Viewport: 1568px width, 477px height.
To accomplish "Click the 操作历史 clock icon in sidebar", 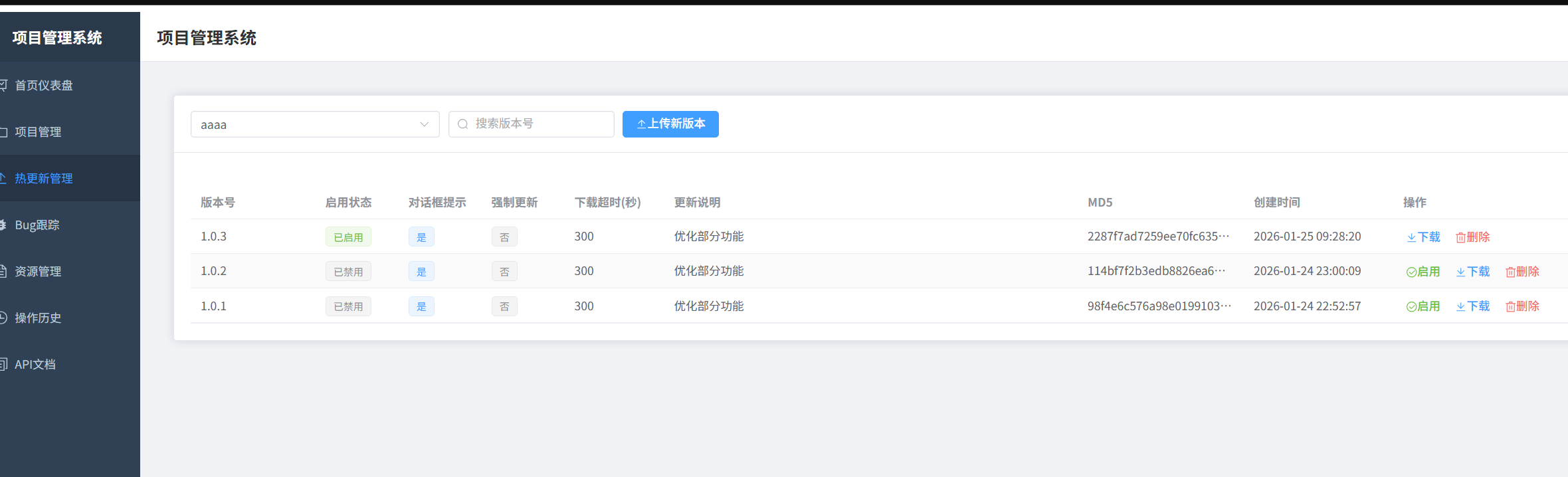I will click(x=3, y=318).
